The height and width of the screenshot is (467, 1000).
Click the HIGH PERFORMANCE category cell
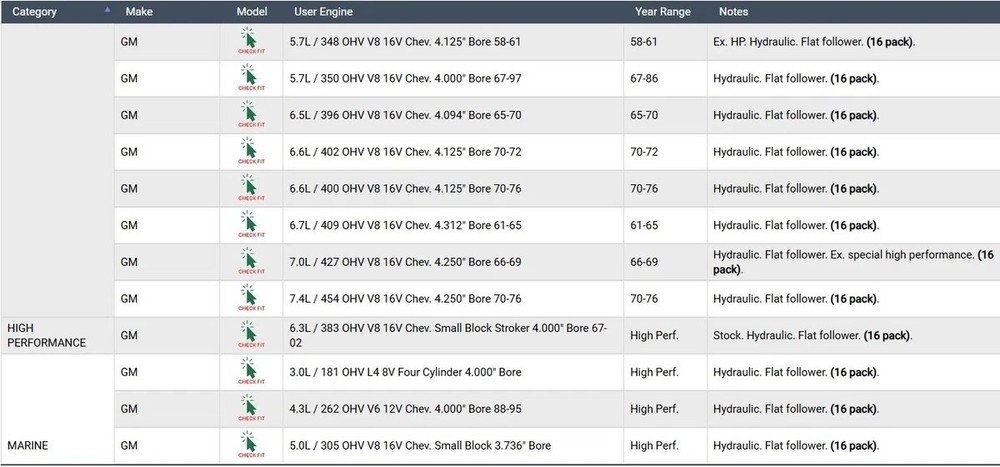47,335
